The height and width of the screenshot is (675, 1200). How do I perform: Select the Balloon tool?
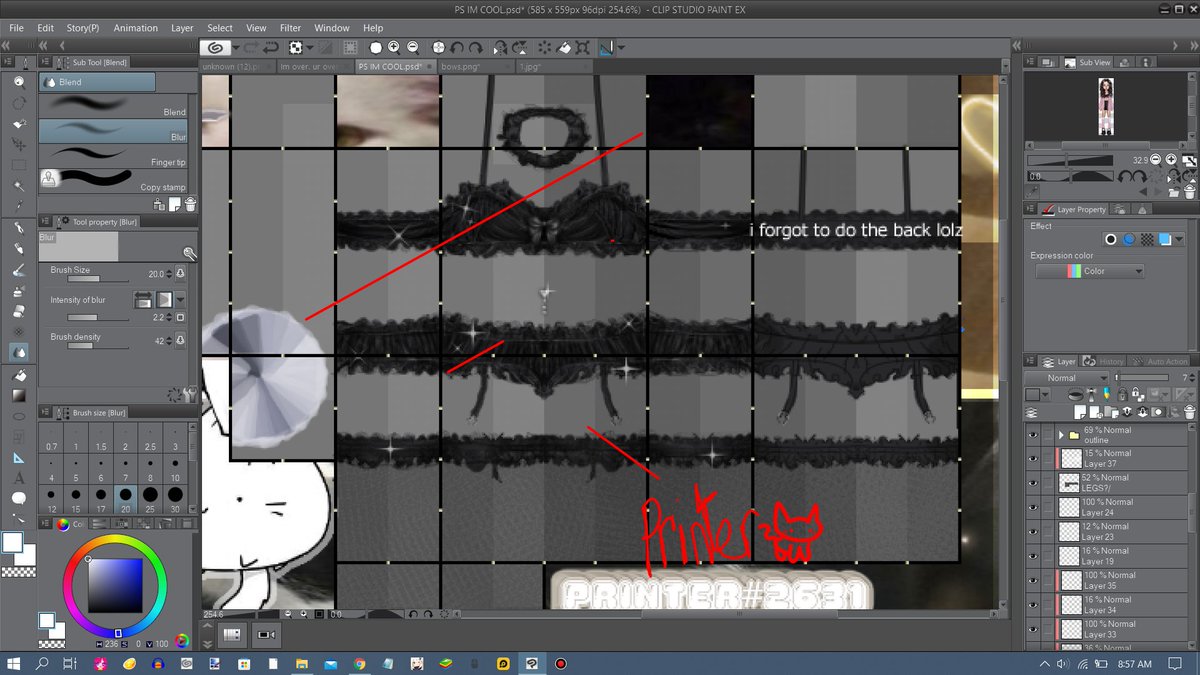[19, 498]
